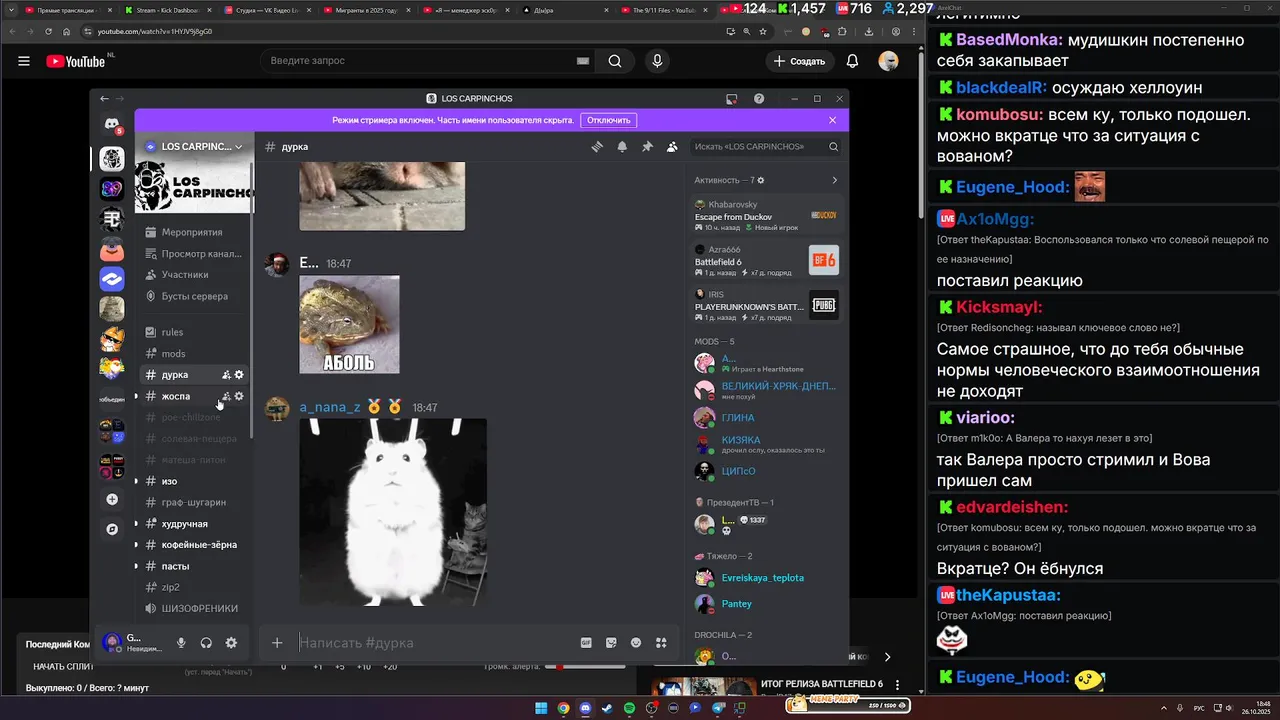Explore discoverable servers compass icon
1280x720 pixels.
[x=112, y=529]
